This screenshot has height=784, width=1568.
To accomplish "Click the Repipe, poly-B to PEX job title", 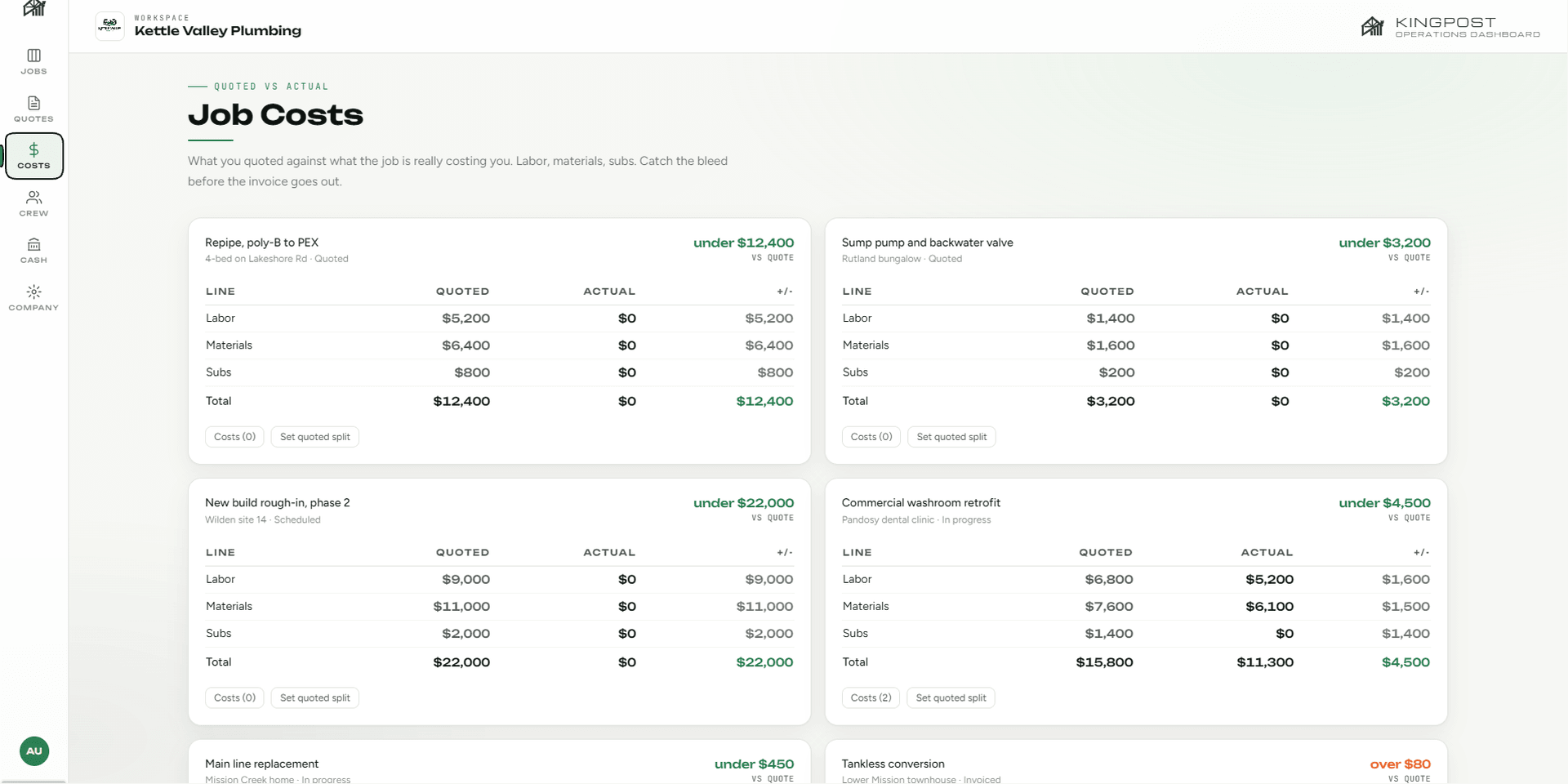I will (x=262, y=243).
